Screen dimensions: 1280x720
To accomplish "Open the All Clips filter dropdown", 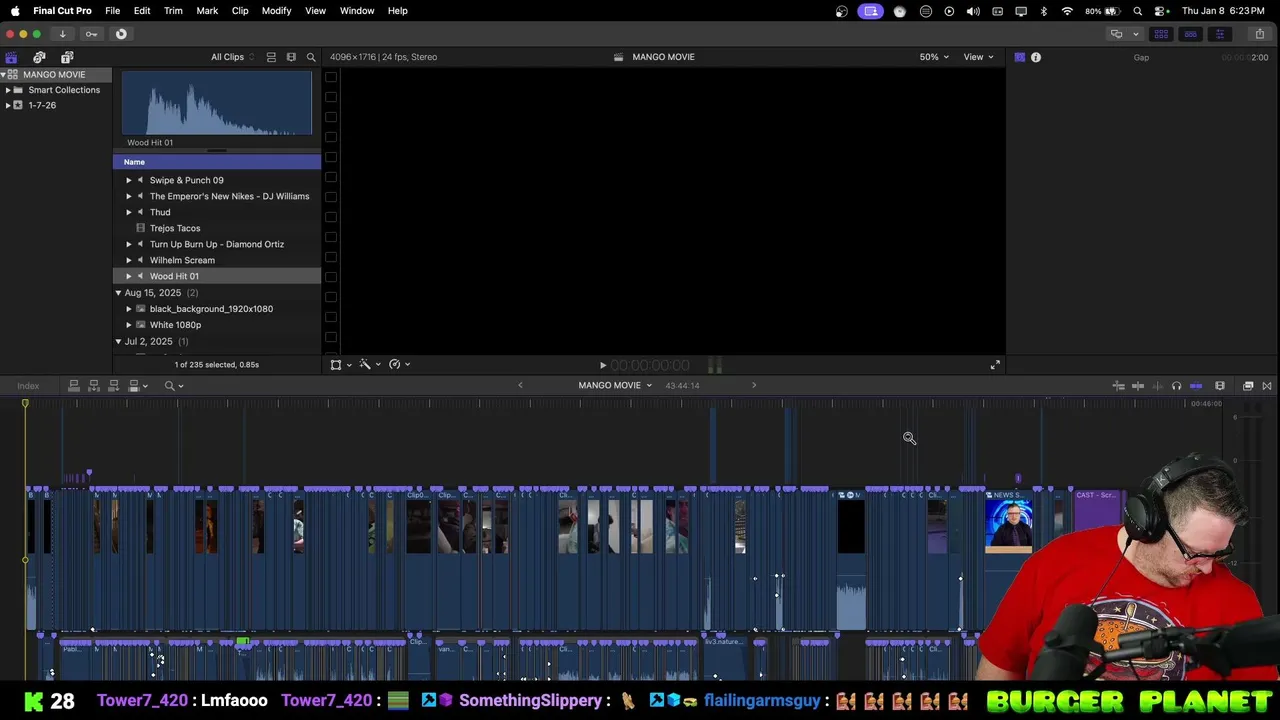I will tap(232, 57).
